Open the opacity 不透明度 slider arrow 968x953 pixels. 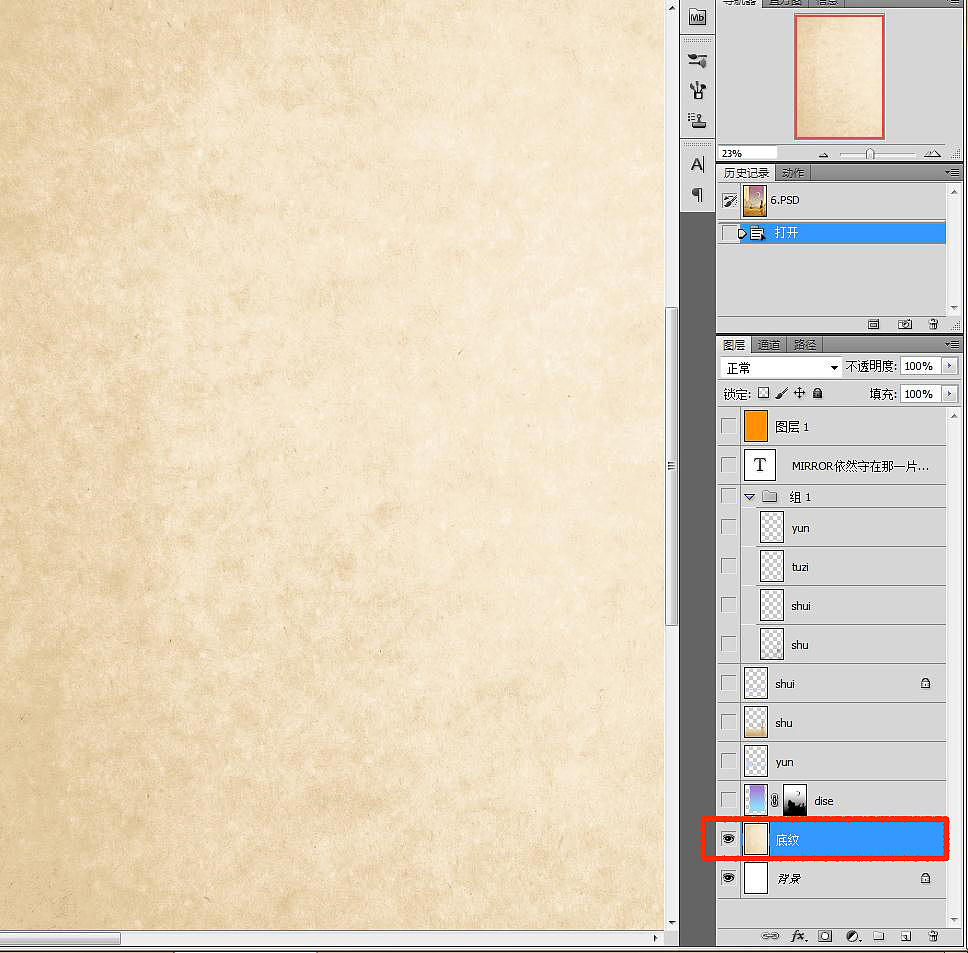(x=949, y=366)
